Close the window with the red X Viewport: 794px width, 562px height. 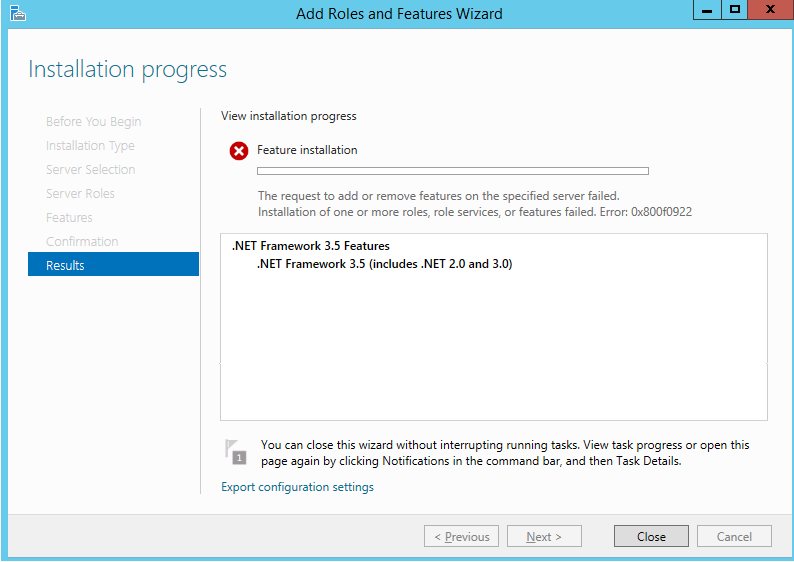point(770,10)
